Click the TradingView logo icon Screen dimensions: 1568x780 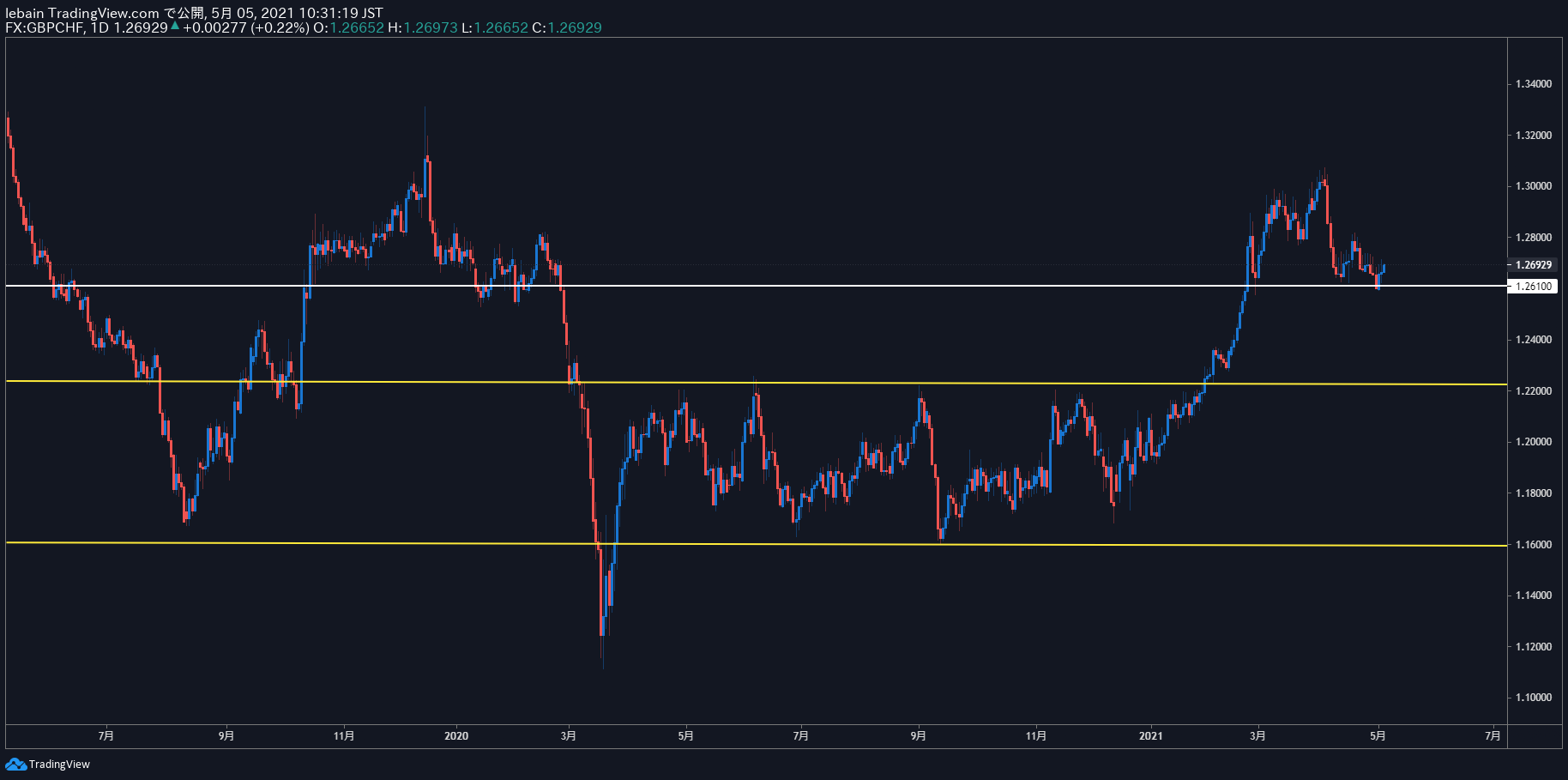(15, 764)
